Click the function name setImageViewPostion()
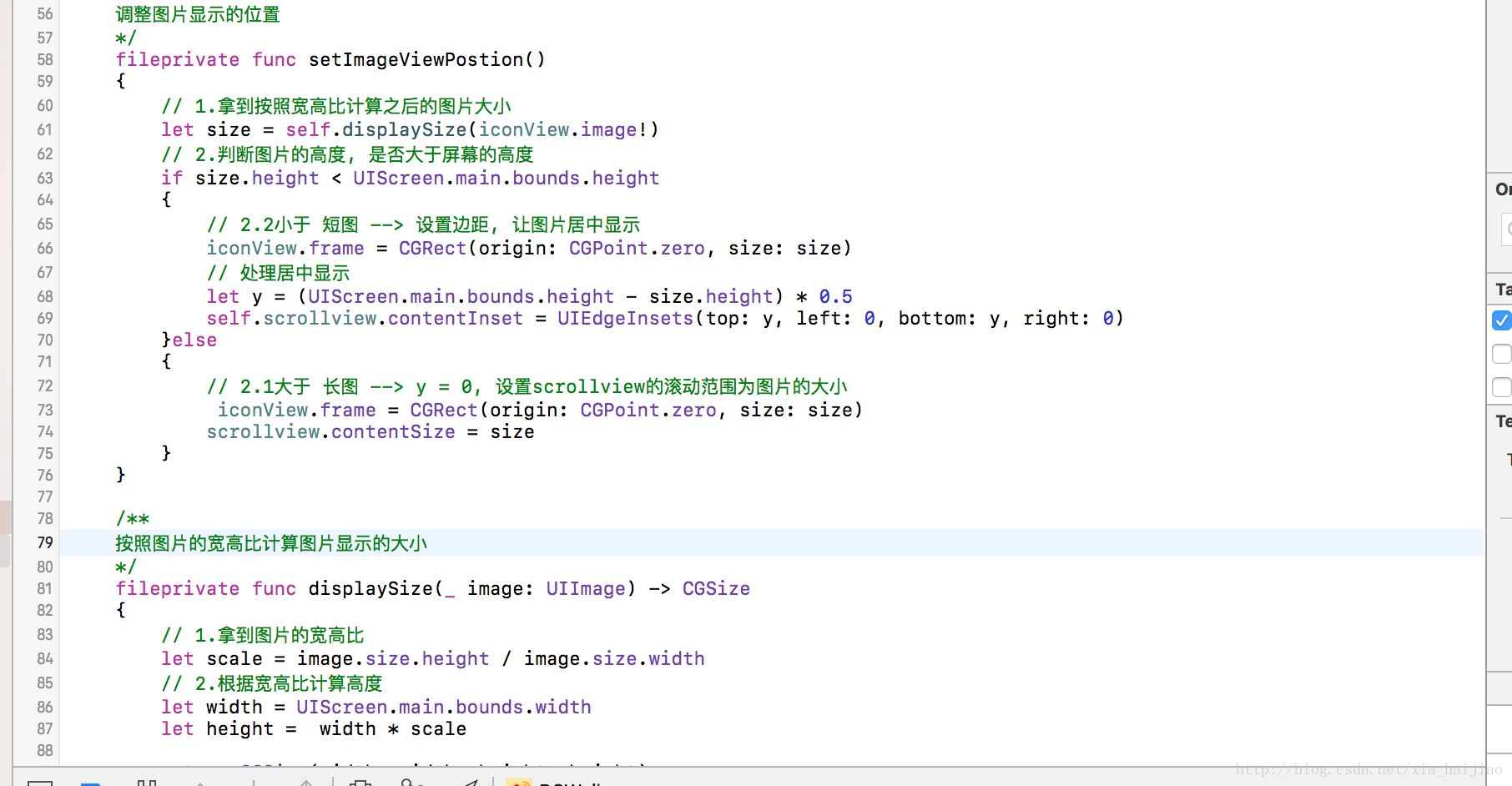This screenshot has height=786, width=1512. 426,59
